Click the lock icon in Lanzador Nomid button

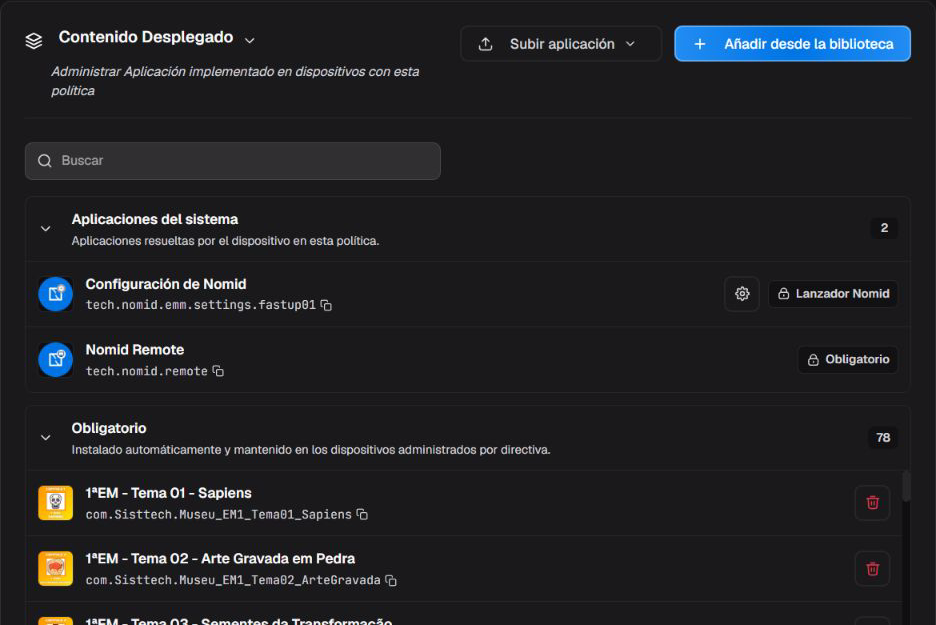coord(783,294)
